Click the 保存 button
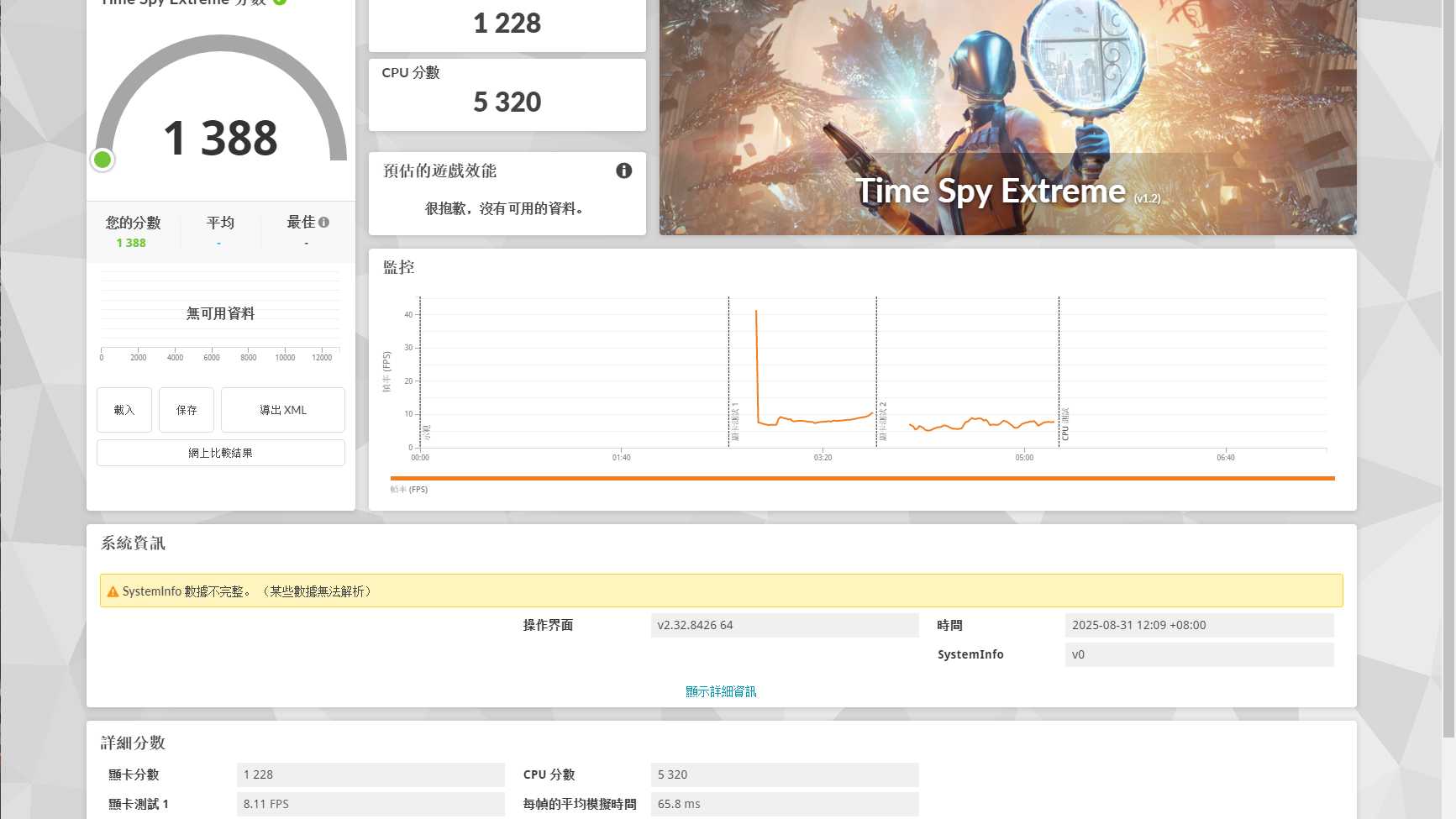Screen dimensions: 1456x819 [x=187, y=410]
